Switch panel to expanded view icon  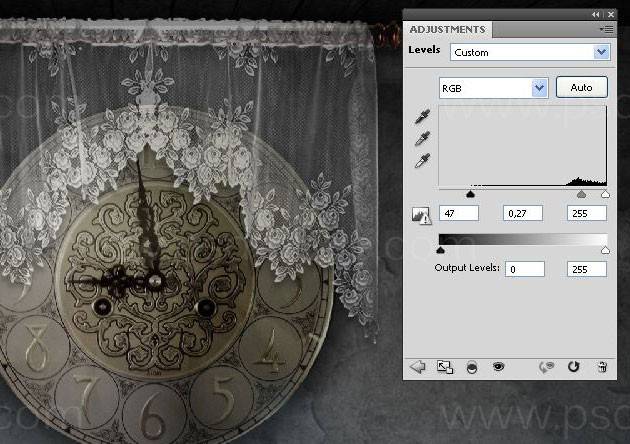point(445,367)
